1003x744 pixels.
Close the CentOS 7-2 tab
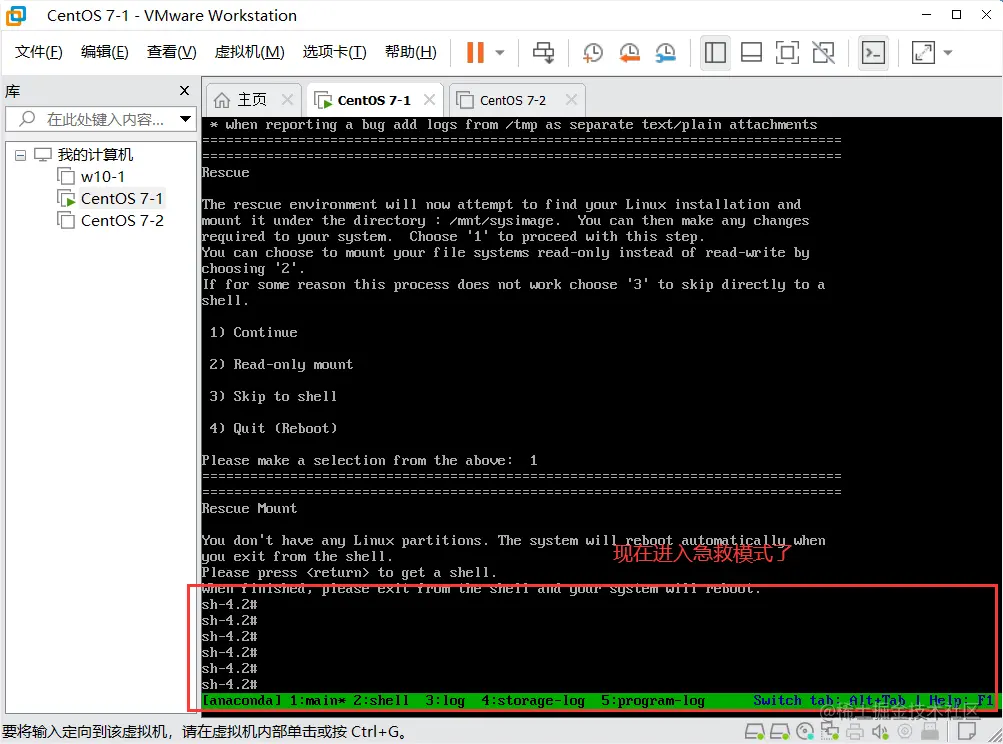pos(571,100)
